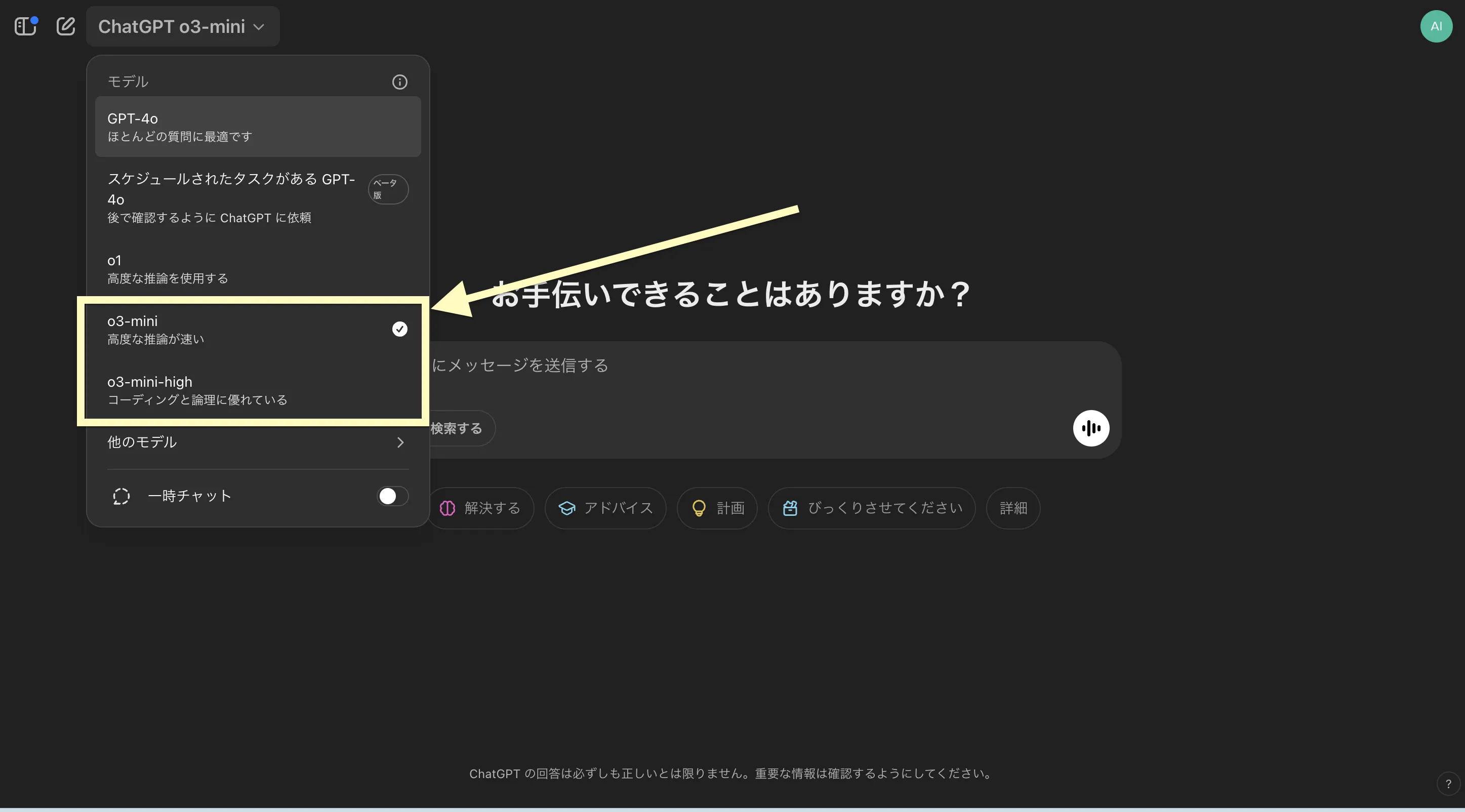Click the 計画 suggestion chip
The height and width of the screenshot is (812, 1465).
tap(717, 508)
